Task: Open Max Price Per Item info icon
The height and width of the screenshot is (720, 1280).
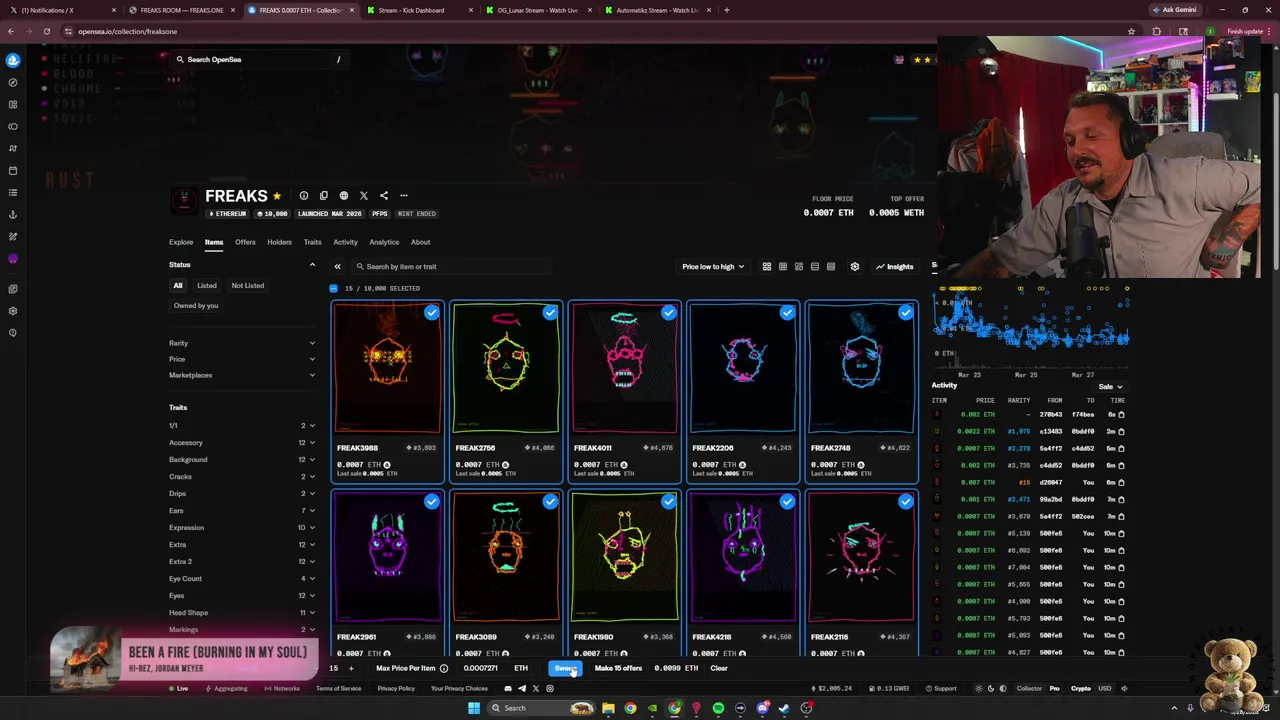Action: [444, 669]
